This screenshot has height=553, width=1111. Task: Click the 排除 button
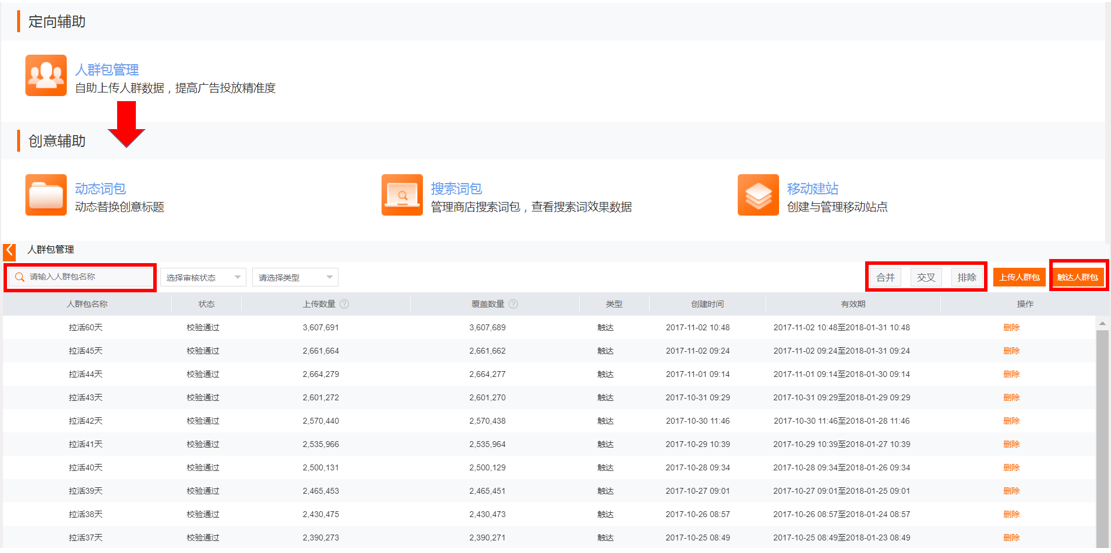coord(966,277)
